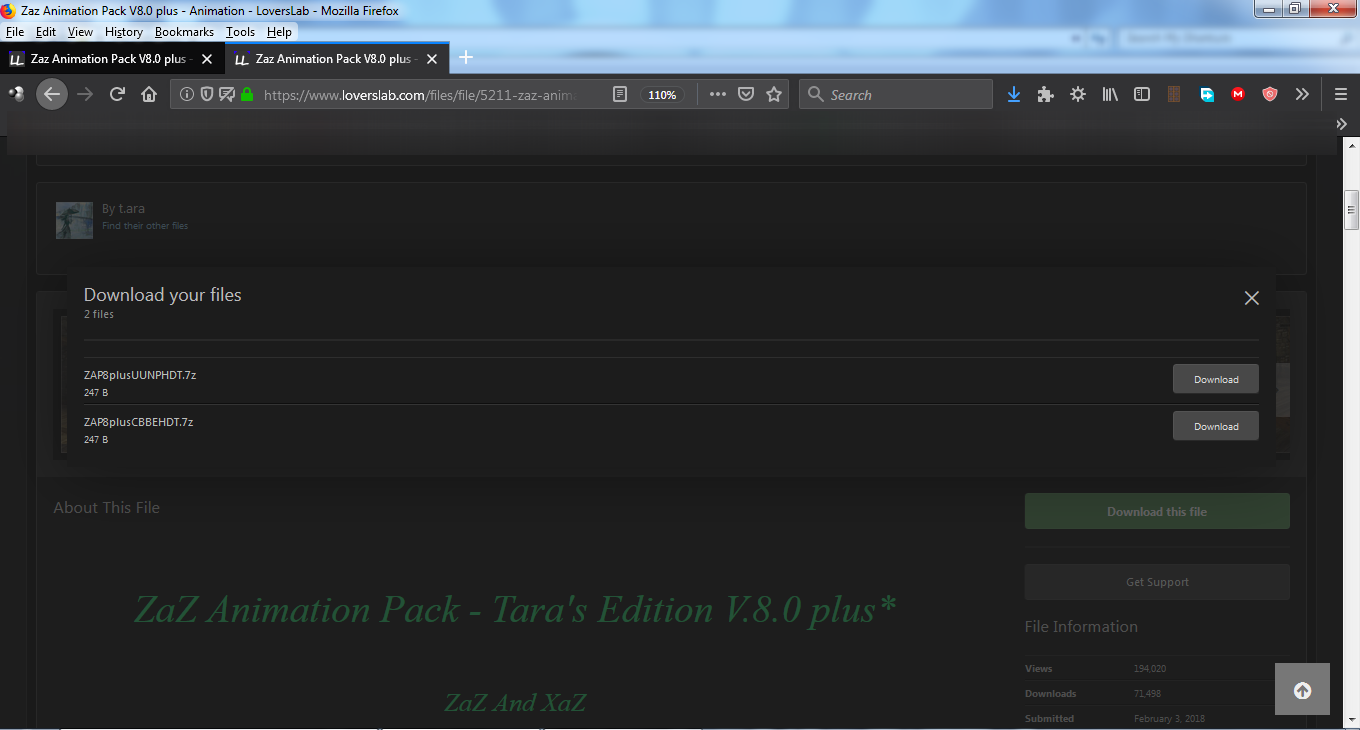Click the ZAP8plusUUNPHDT.7z file name
Image resolution: width=1360 pixels, height=730 pixels.
[140, 375]
